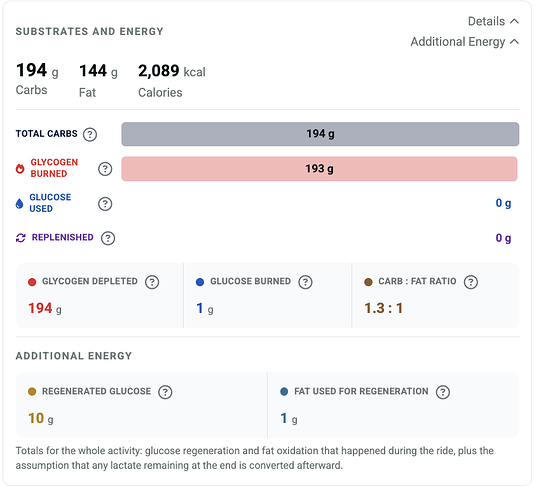Viewport: 548px width, 500px height.
Task: Click the pink Glycogen Burned 193 g bar
Action: [x=319, y=169]
